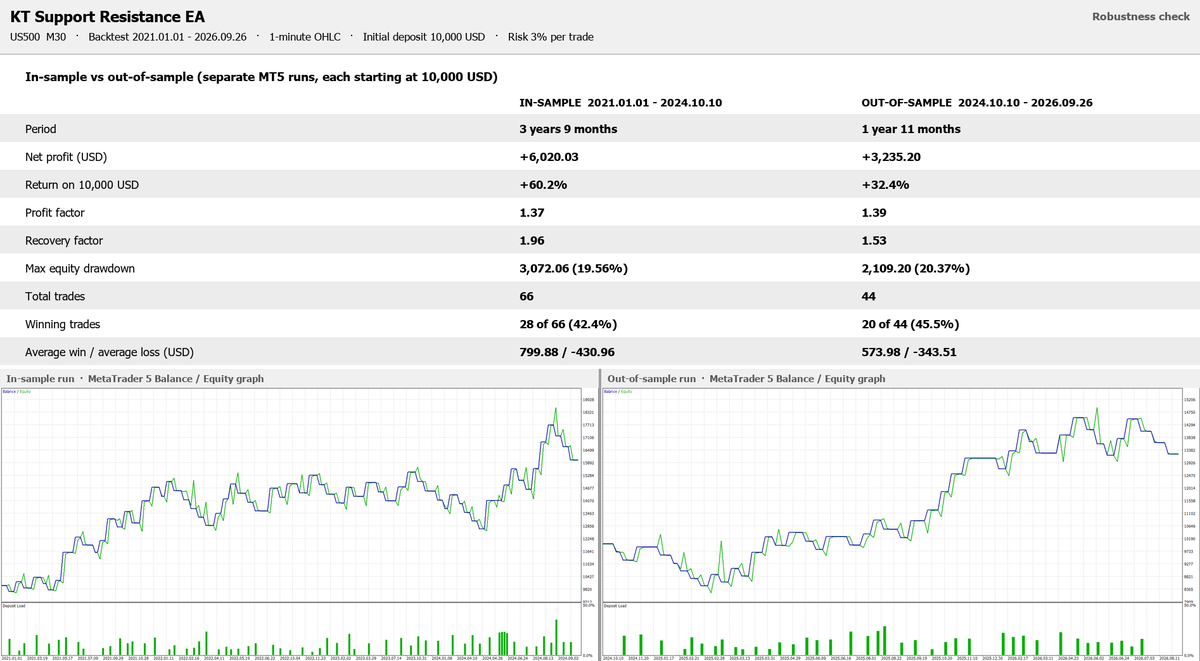Select the 'US500 M30' symbol text

click(38, 37)
